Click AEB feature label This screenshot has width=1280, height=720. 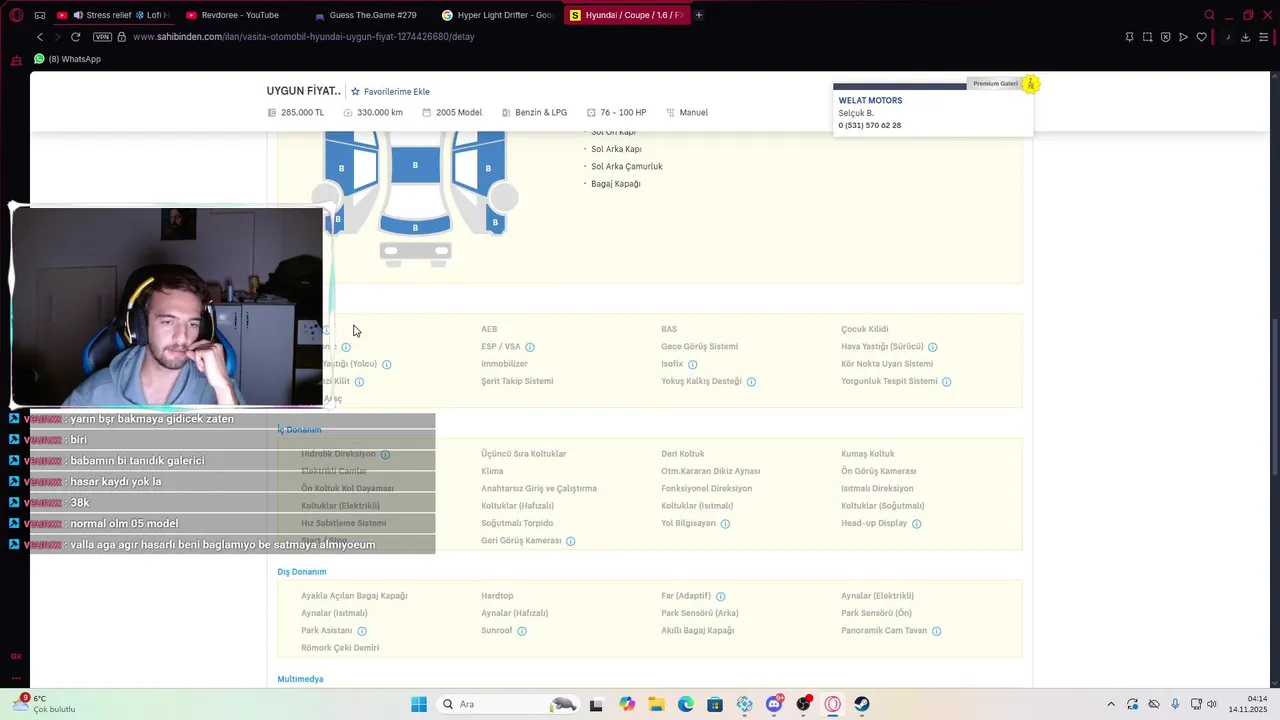tap(489, 329)
